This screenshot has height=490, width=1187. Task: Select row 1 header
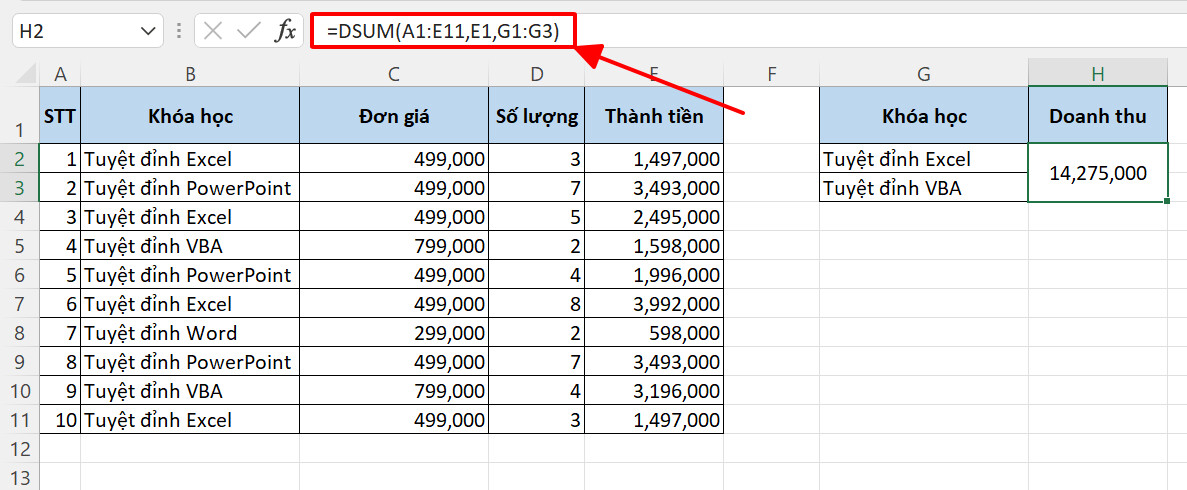tap(20, 115)
